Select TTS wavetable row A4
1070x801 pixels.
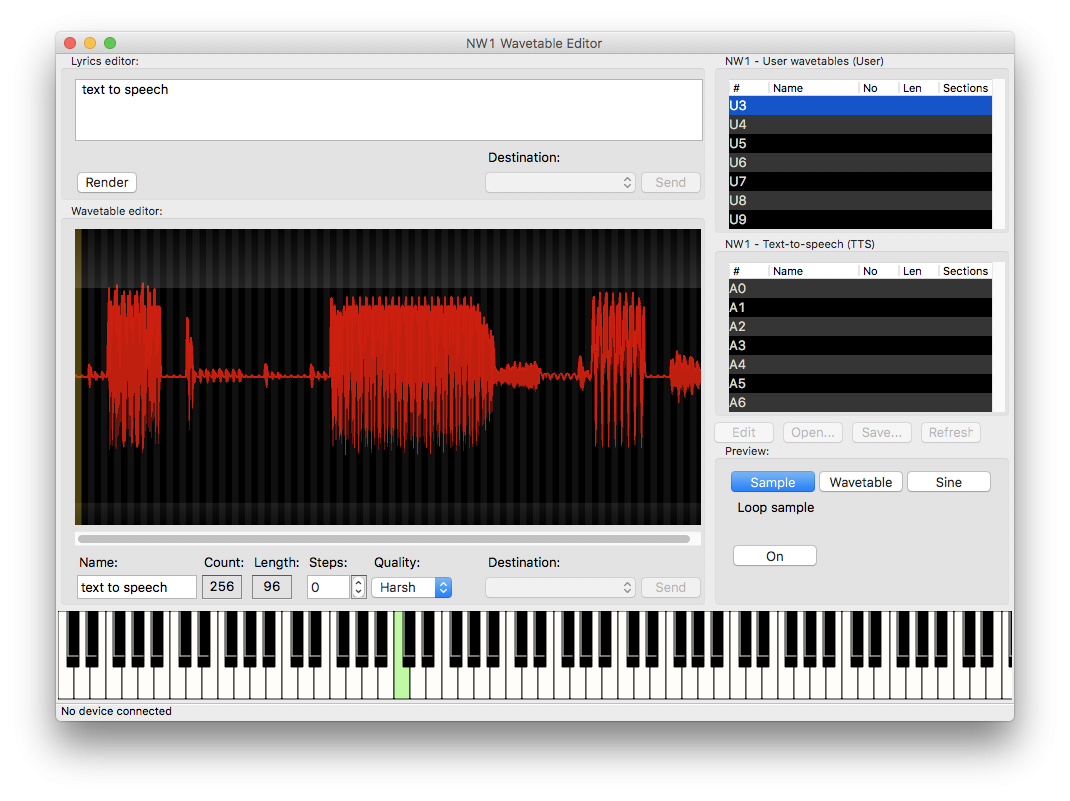860,364
